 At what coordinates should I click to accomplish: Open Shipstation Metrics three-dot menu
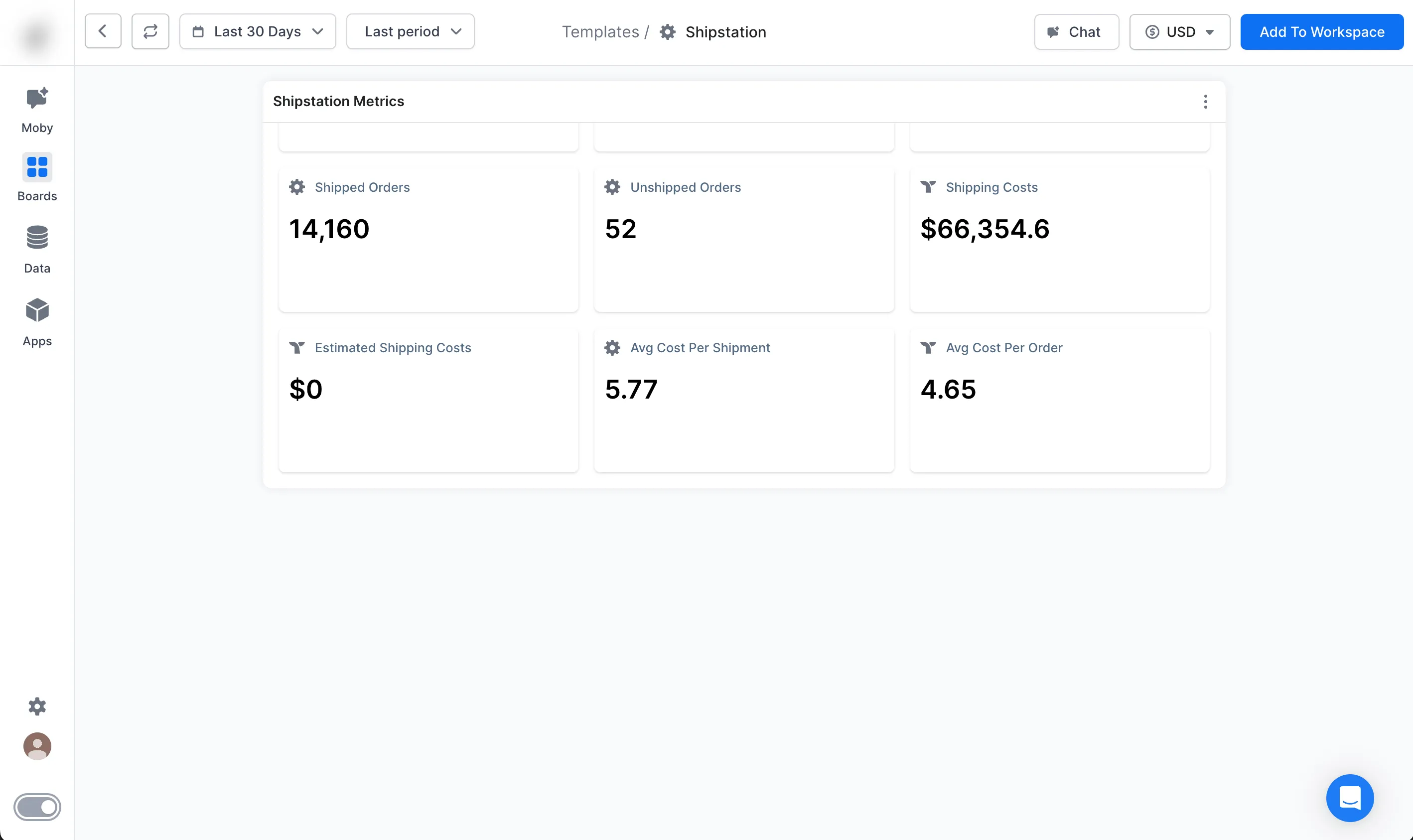[x=1205, y=101]
